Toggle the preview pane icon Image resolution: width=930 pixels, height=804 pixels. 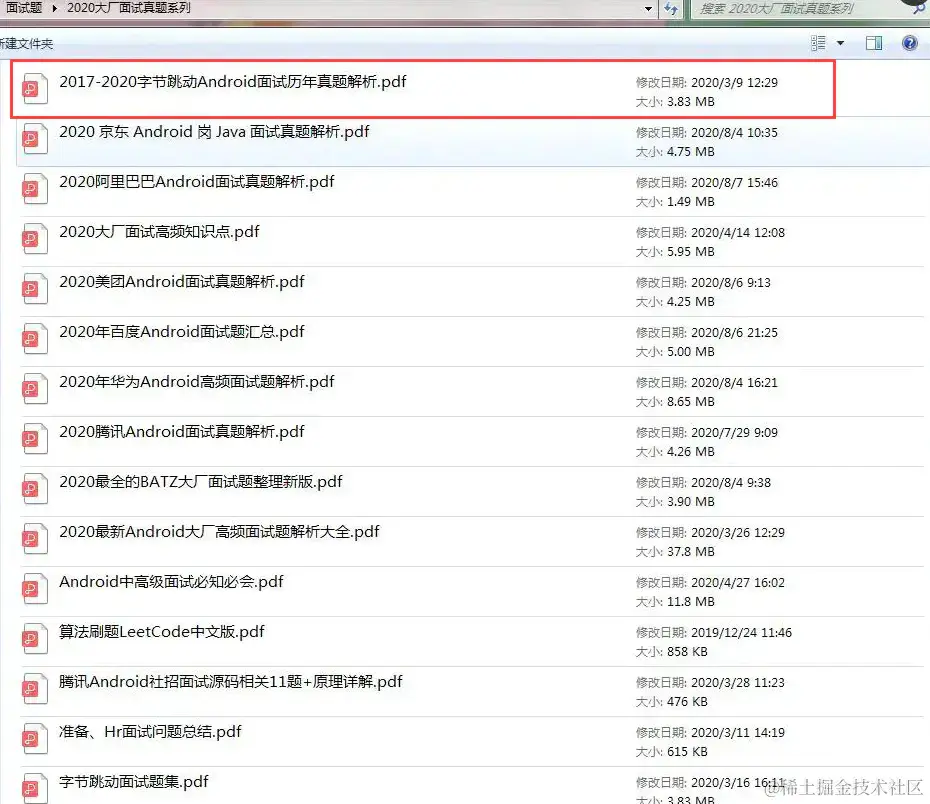point(874,43)
